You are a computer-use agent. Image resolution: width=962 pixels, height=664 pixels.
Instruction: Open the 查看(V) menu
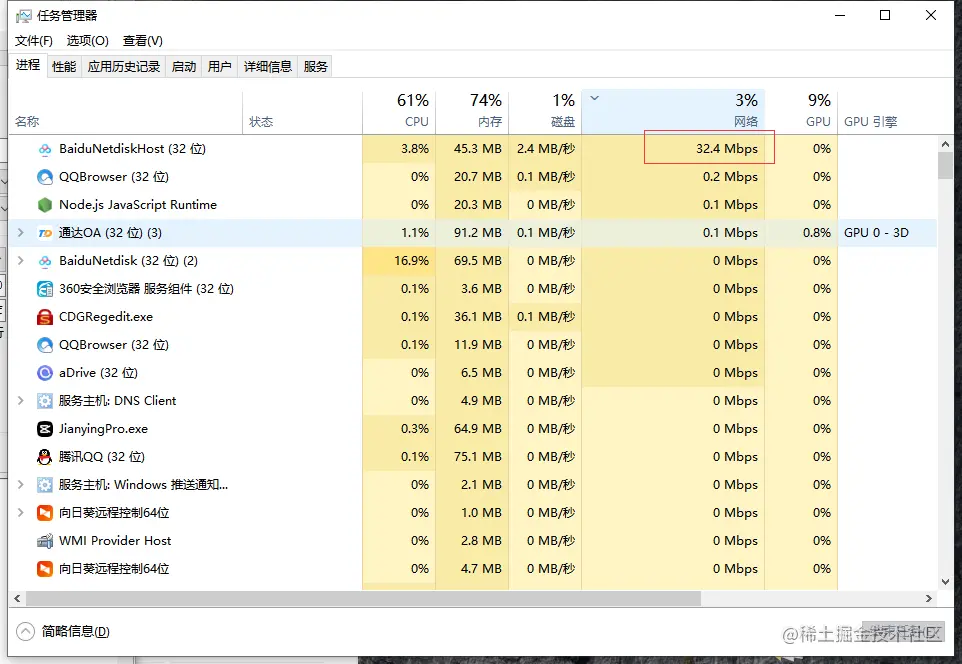click(x=142, y=41)
